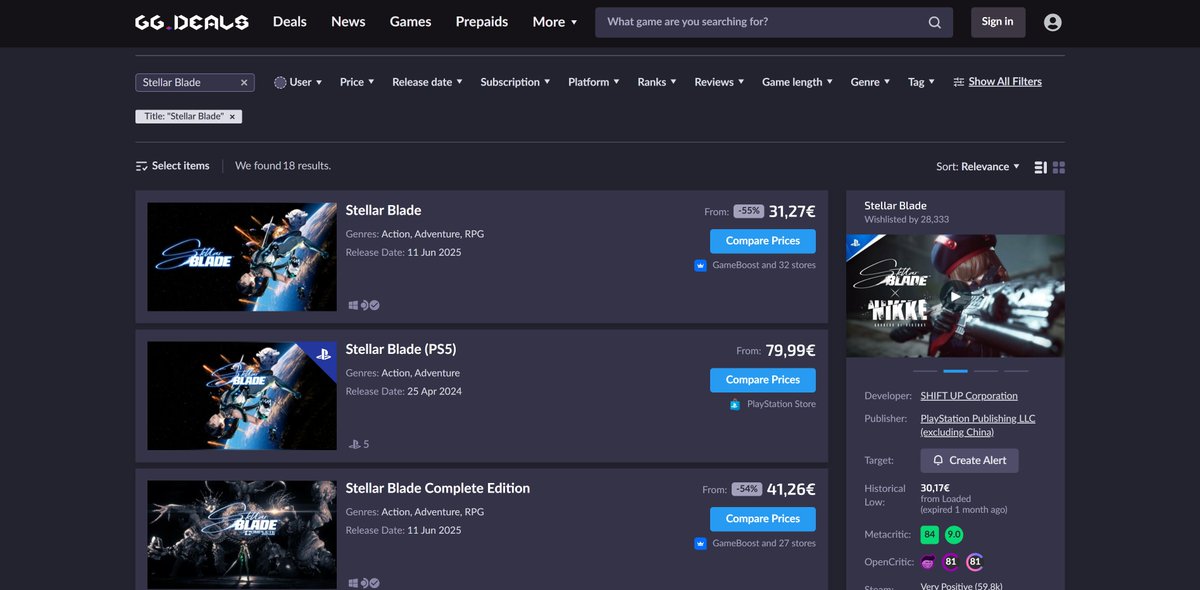This screenshot has height=590, width=1200.
Task: Click the GameBoost icon for Complete Edition
Action: click(701, 543)
